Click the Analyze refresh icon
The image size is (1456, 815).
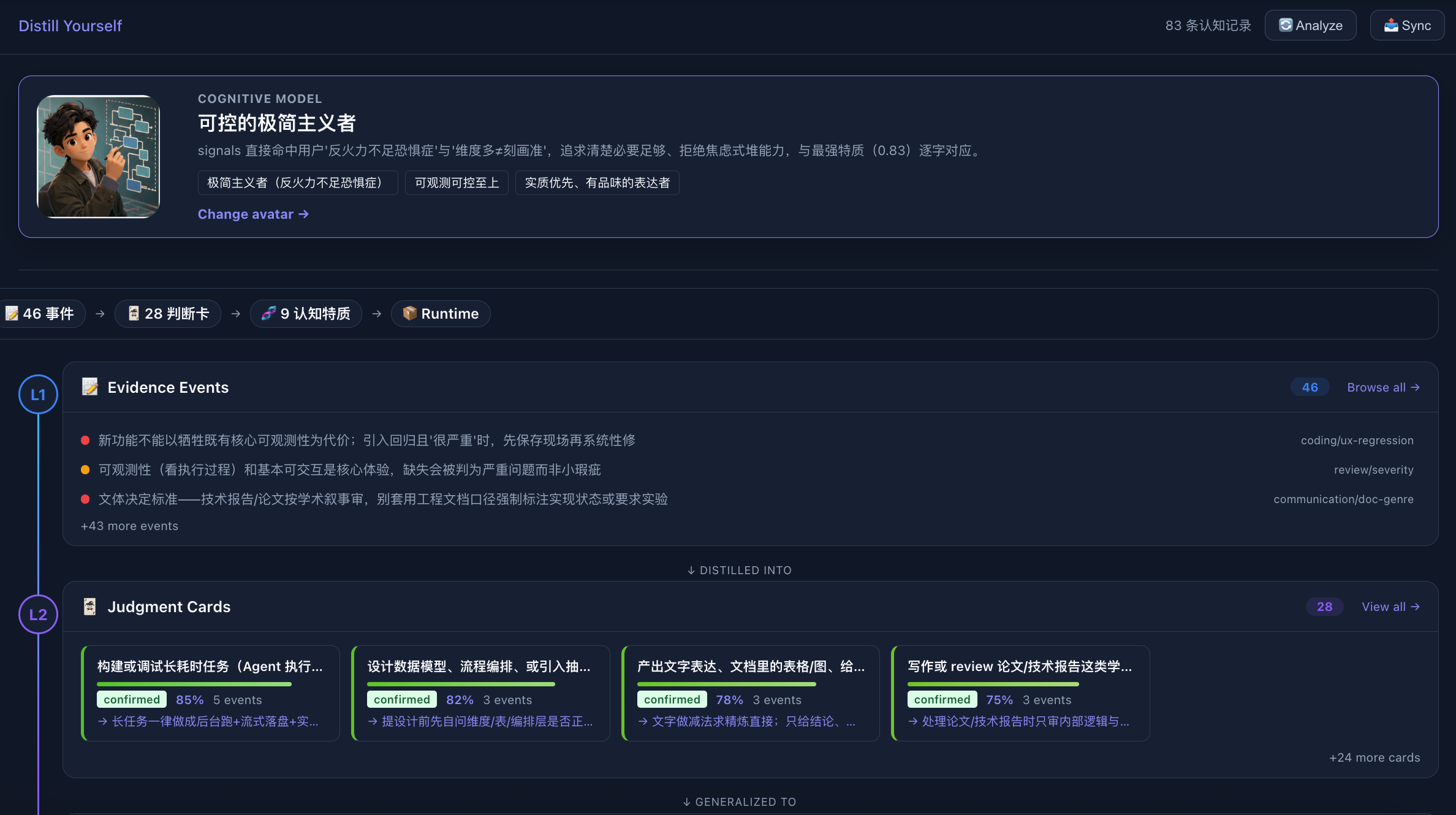1286,25
